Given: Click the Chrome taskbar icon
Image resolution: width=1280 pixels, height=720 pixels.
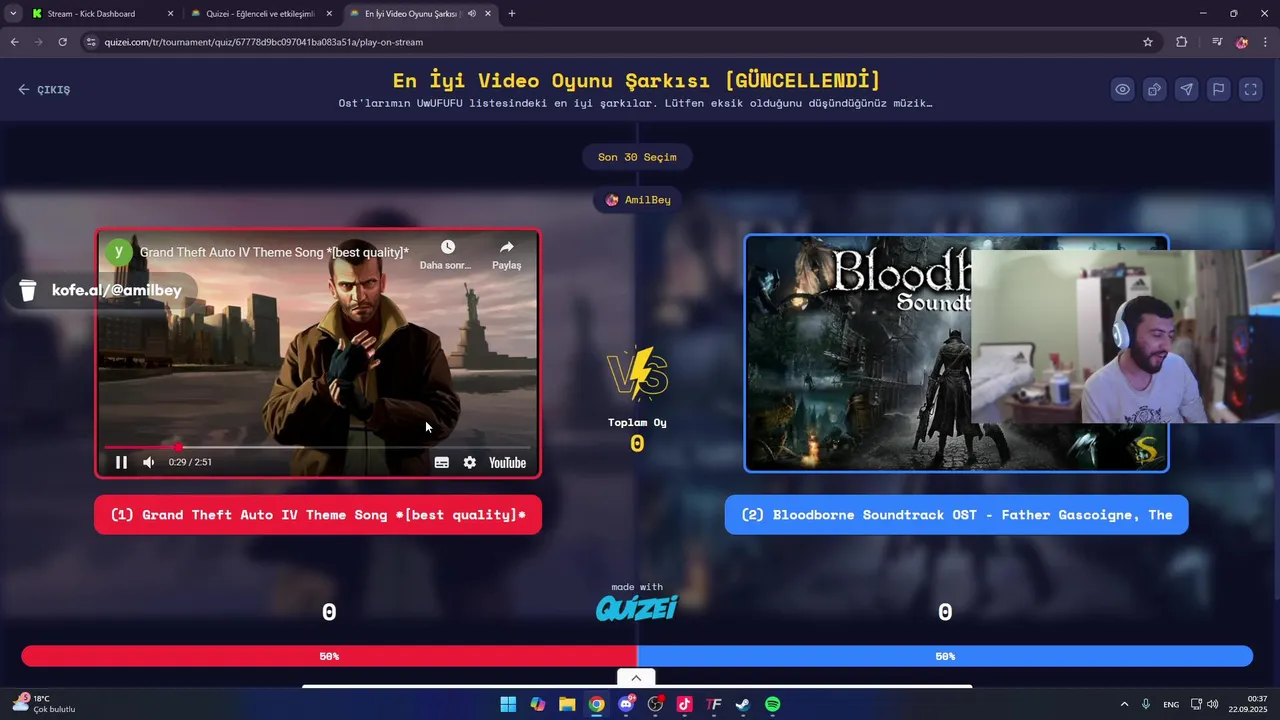Looking at the screenshot, I should click(x=597, y=704).
